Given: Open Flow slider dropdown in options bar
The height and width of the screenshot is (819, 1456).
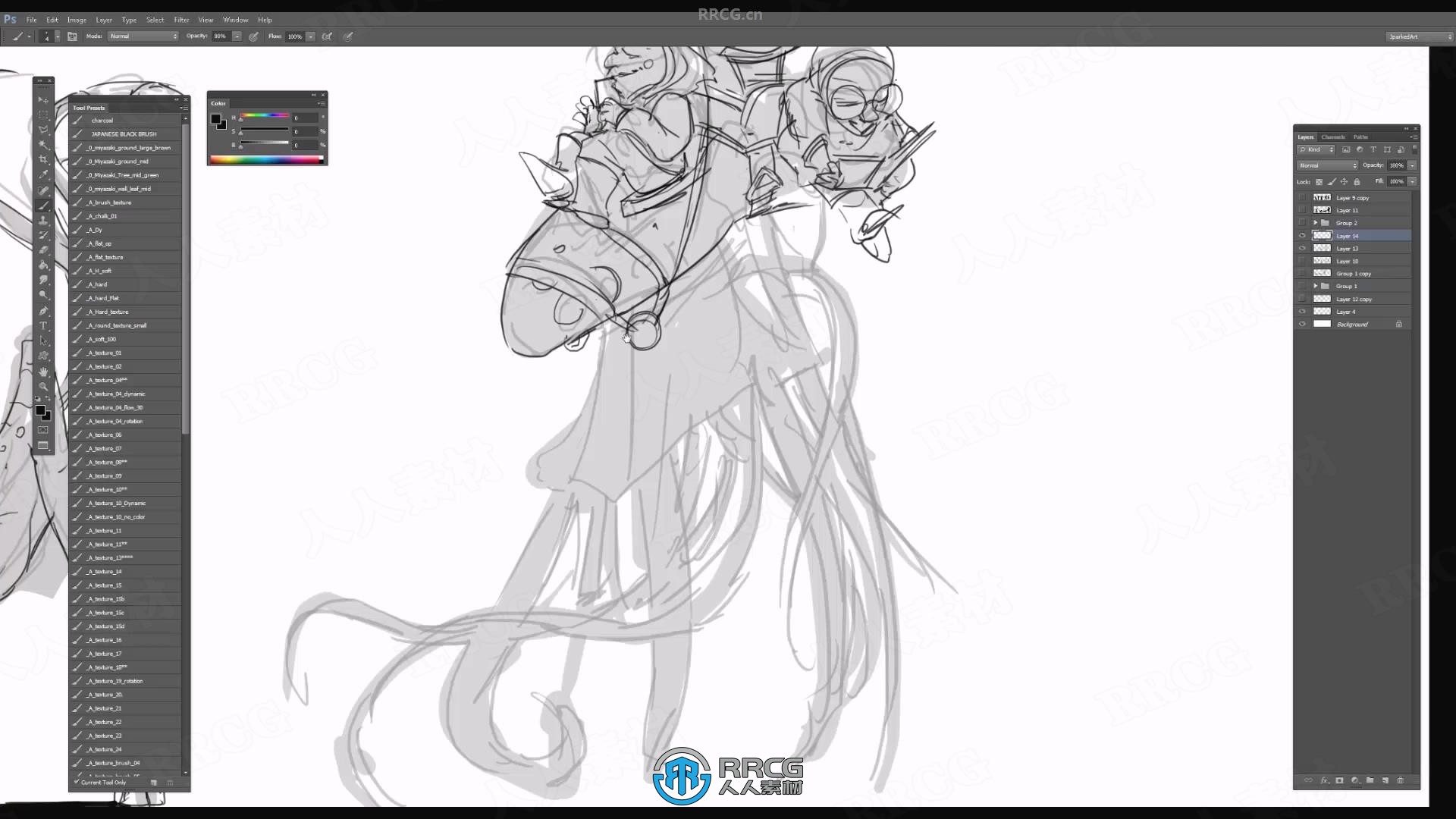Looking at the screenshot, I should coord(311,36).
